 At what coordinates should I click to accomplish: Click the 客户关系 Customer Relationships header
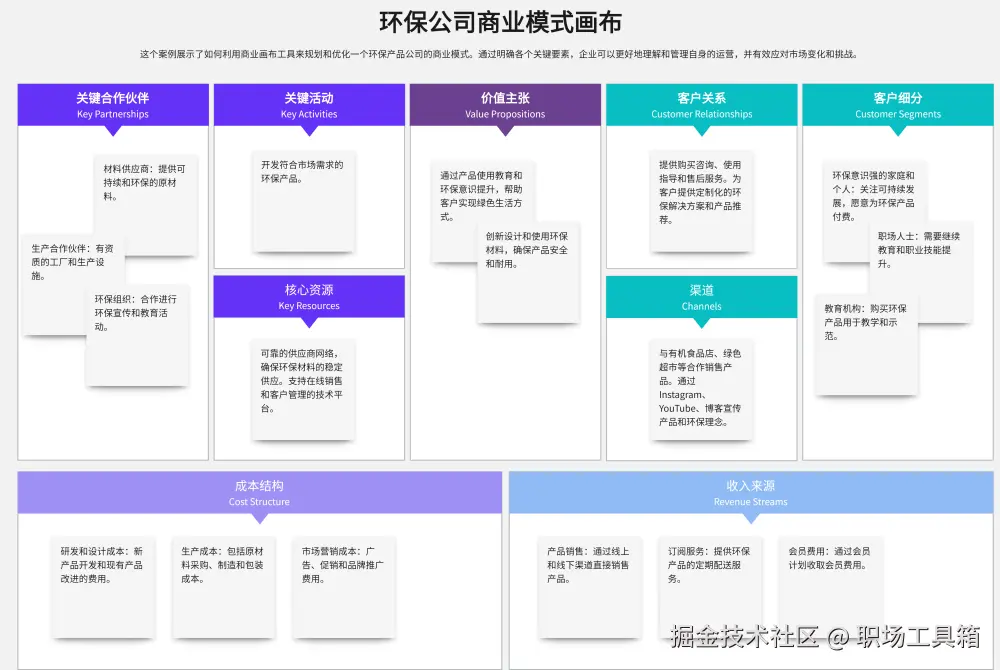(701, 103)
